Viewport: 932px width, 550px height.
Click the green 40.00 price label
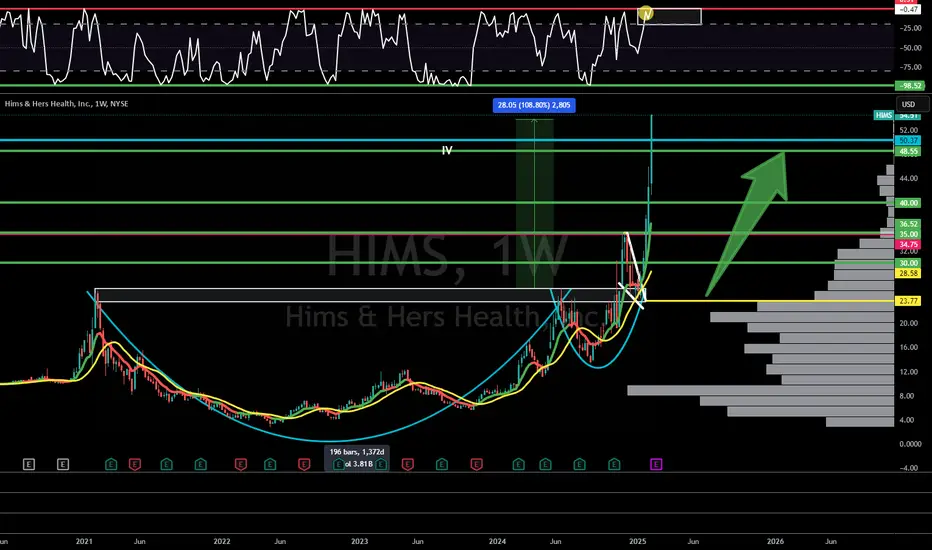(x=908, y=203)
